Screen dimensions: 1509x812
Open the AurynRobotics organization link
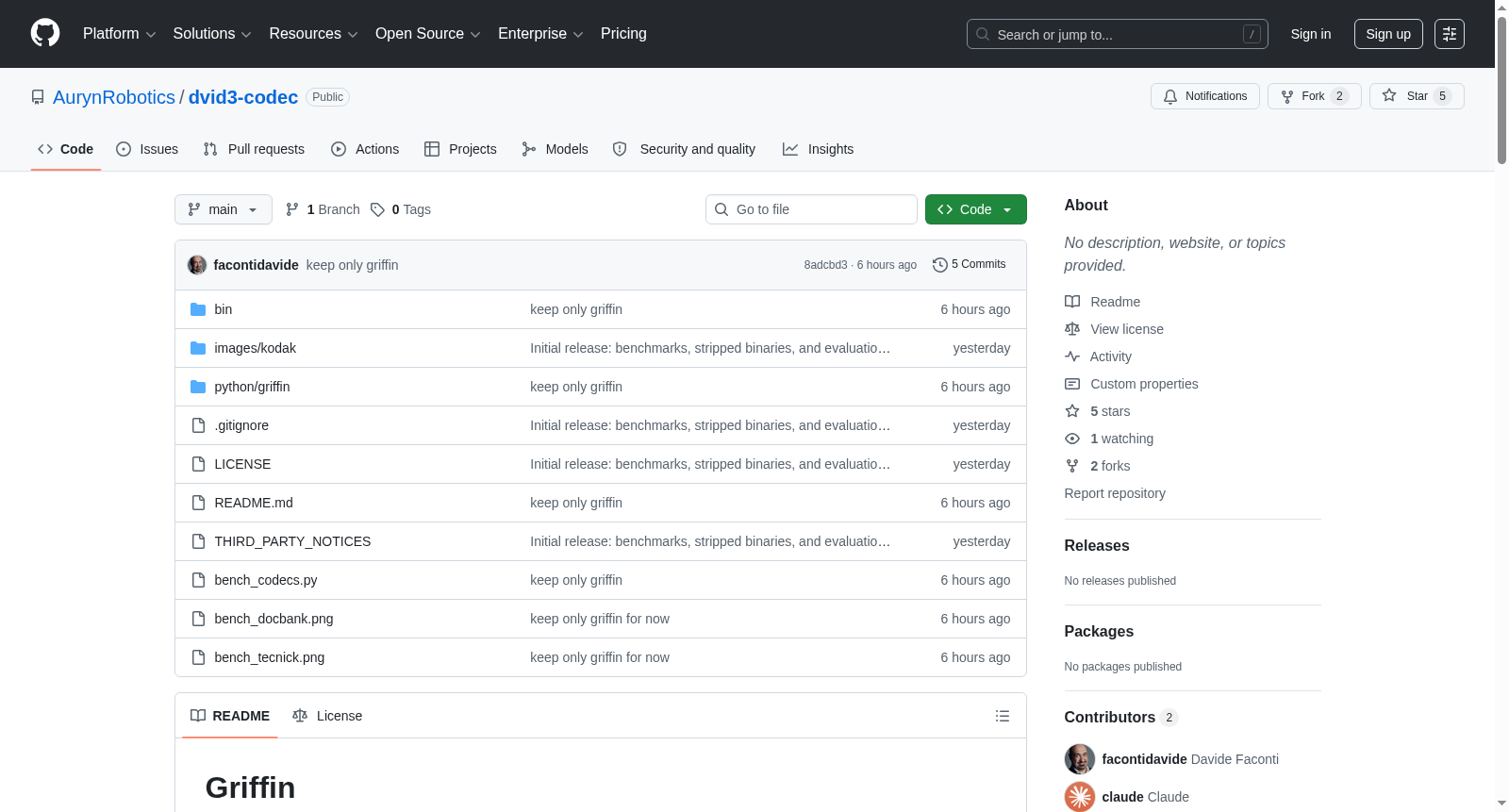point(114,97)
